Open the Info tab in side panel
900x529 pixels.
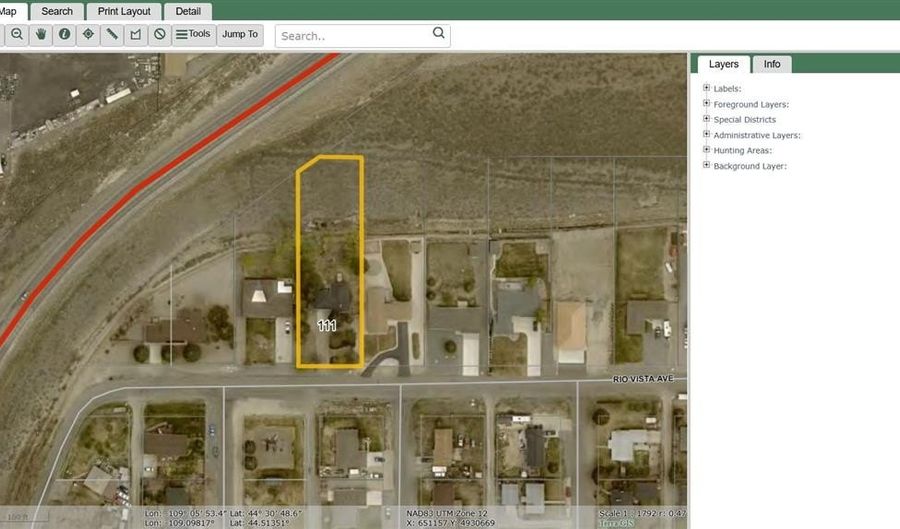point(772,64)
